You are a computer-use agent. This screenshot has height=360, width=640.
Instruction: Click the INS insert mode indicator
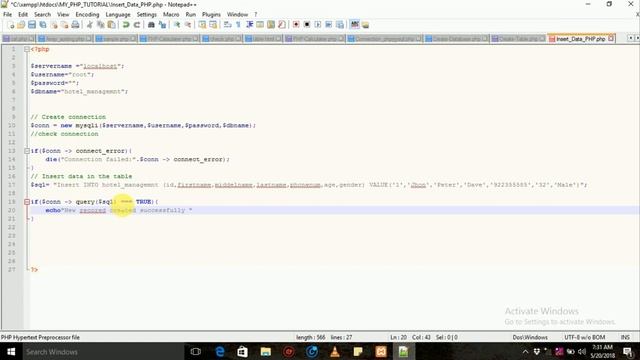click(x=625, y=338)
